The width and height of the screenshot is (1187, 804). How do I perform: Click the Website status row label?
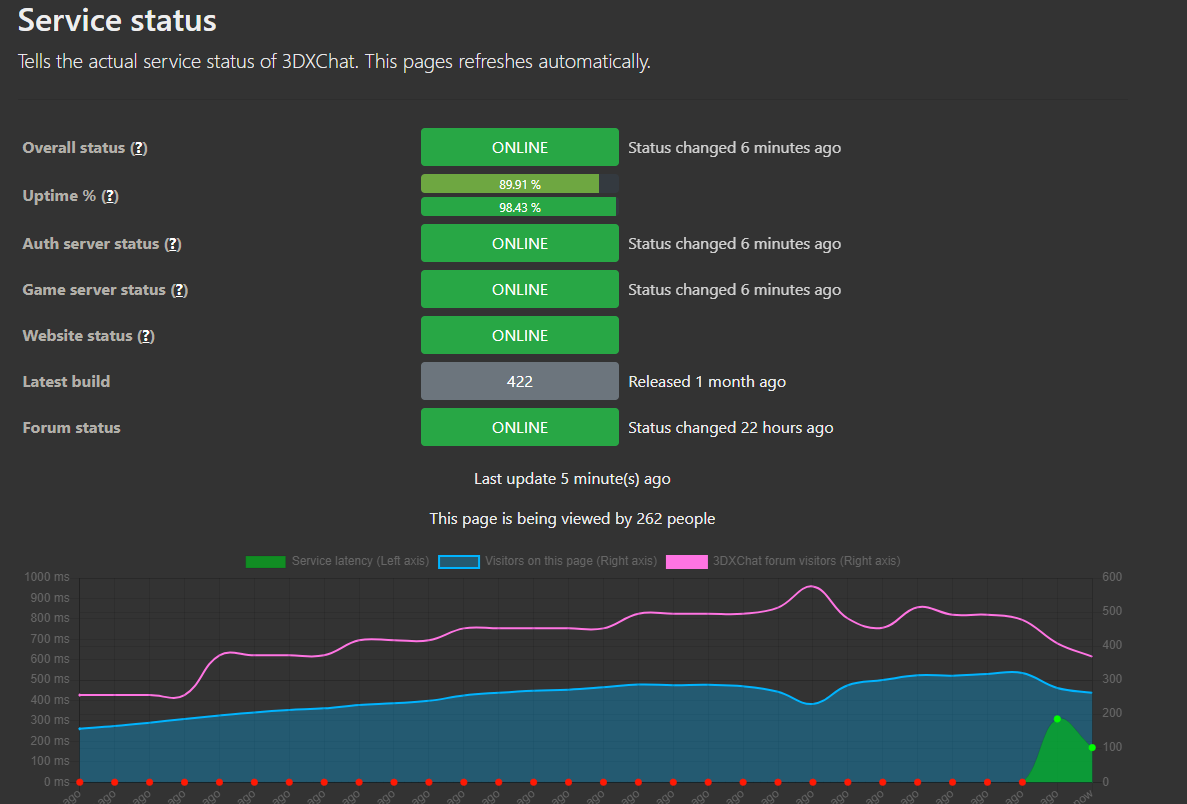pyautogui.click(x=77, y=336)
